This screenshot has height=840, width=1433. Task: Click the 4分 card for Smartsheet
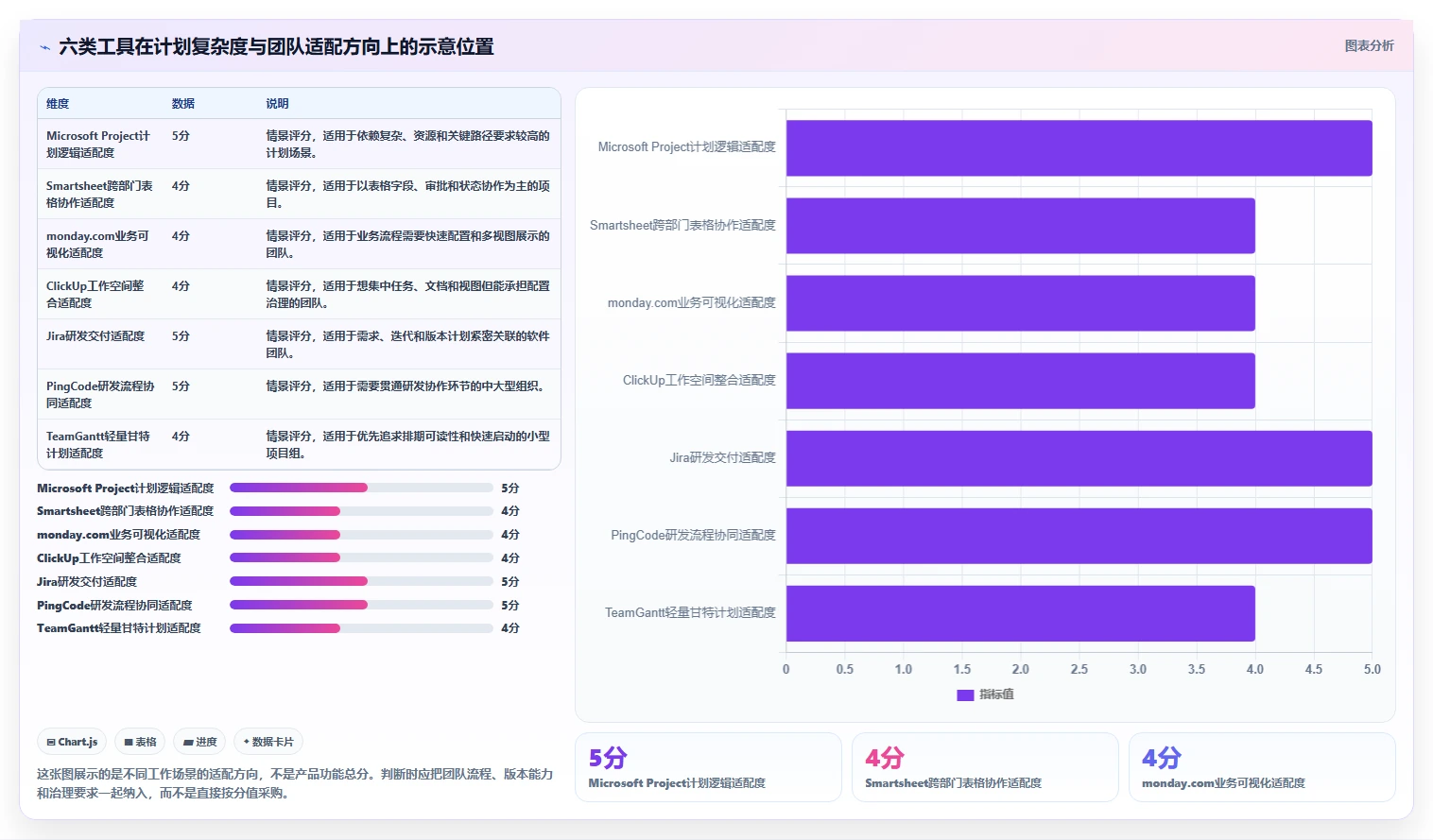[x=985, y=767]
